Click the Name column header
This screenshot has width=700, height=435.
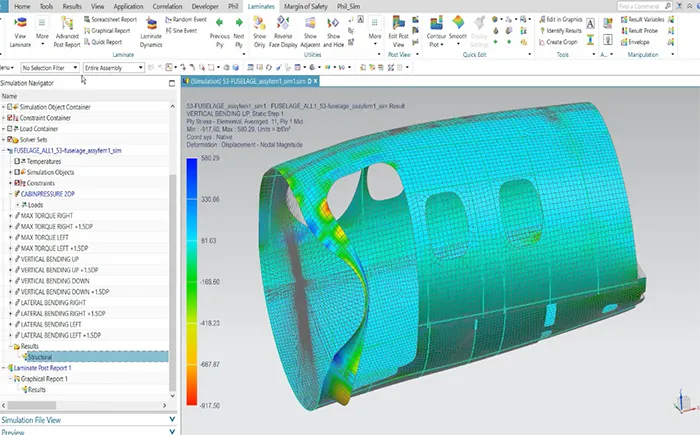coord(9,96)
